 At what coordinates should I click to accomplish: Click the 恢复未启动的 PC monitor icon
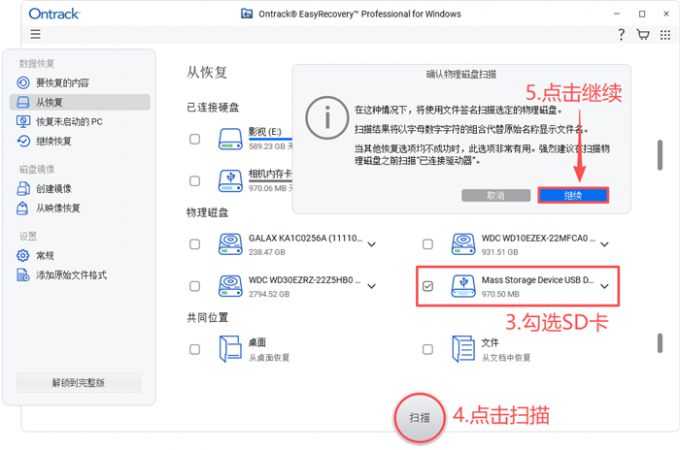click(x=23, y=121)
